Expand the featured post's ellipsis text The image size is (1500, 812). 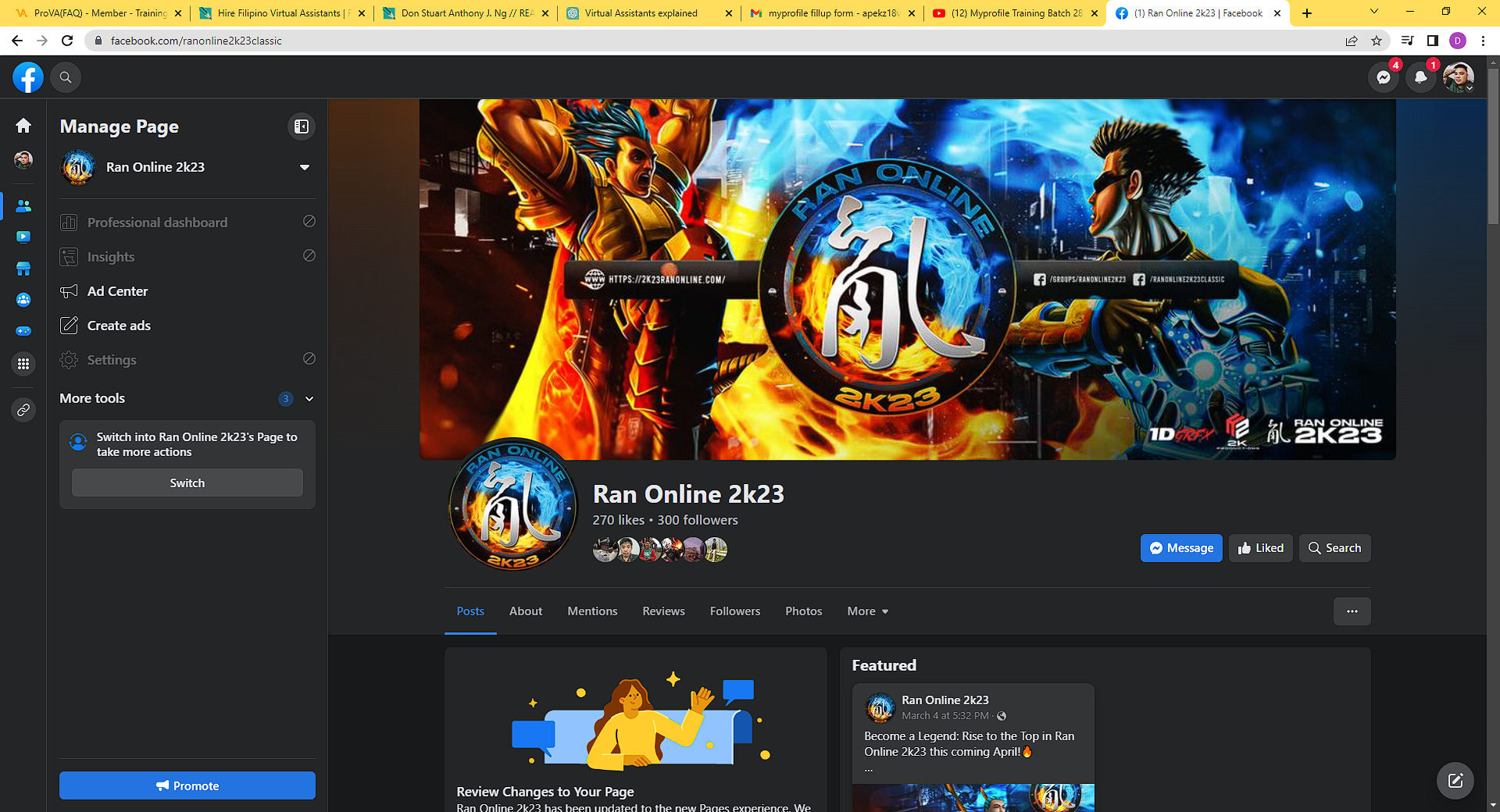pyautogui.click(x=869, y=769)
